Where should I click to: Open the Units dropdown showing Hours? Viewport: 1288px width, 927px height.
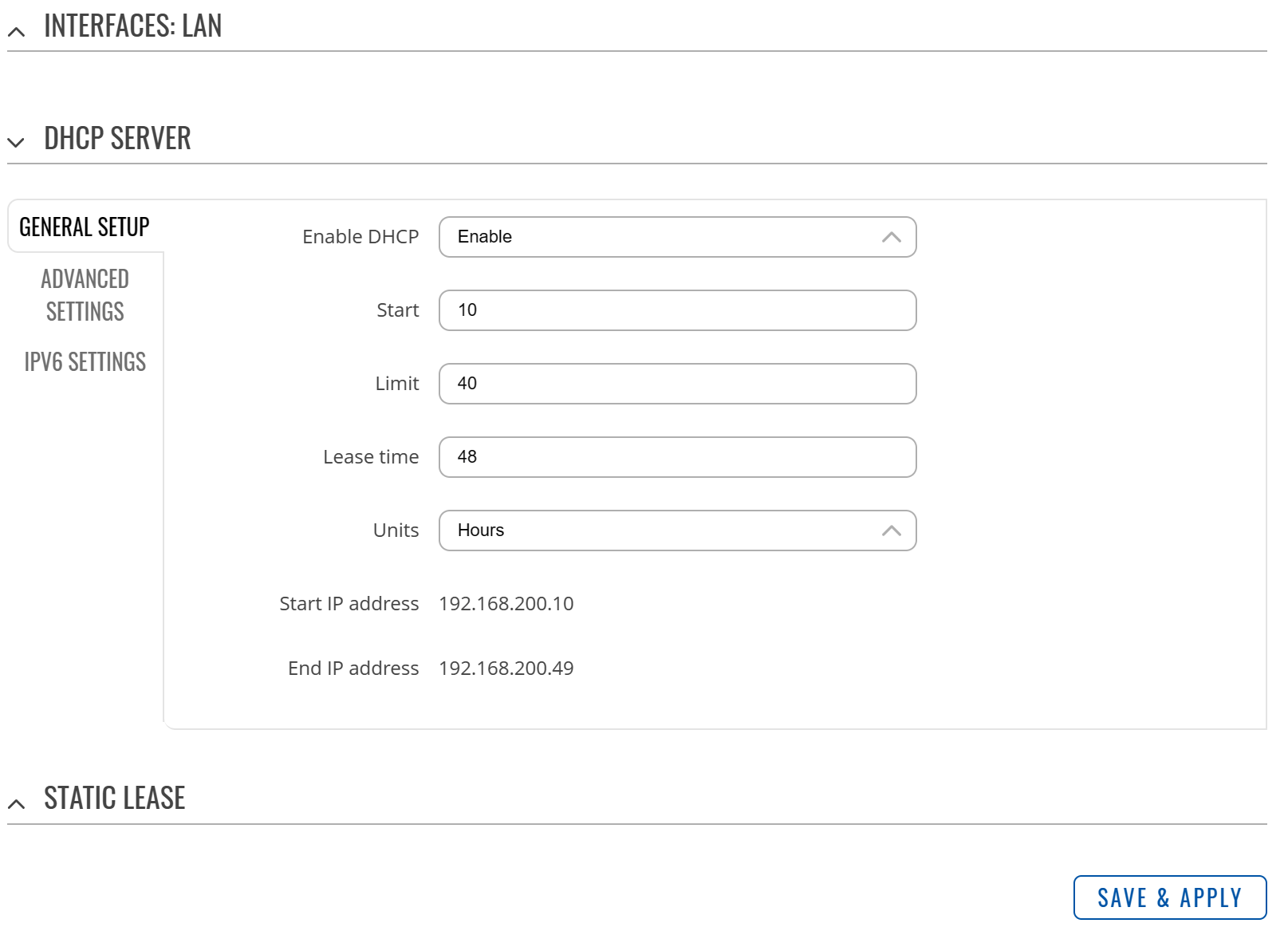click(676, 530)
